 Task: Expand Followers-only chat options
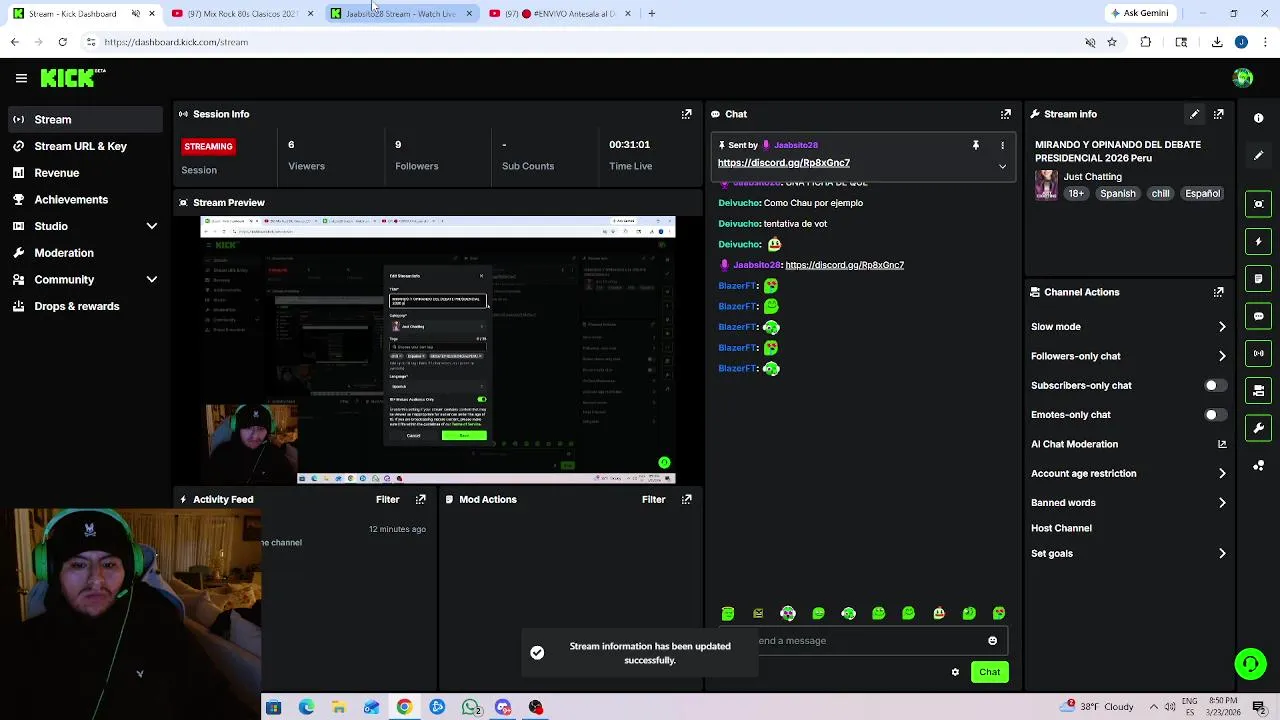click(x=1222, y=356)
